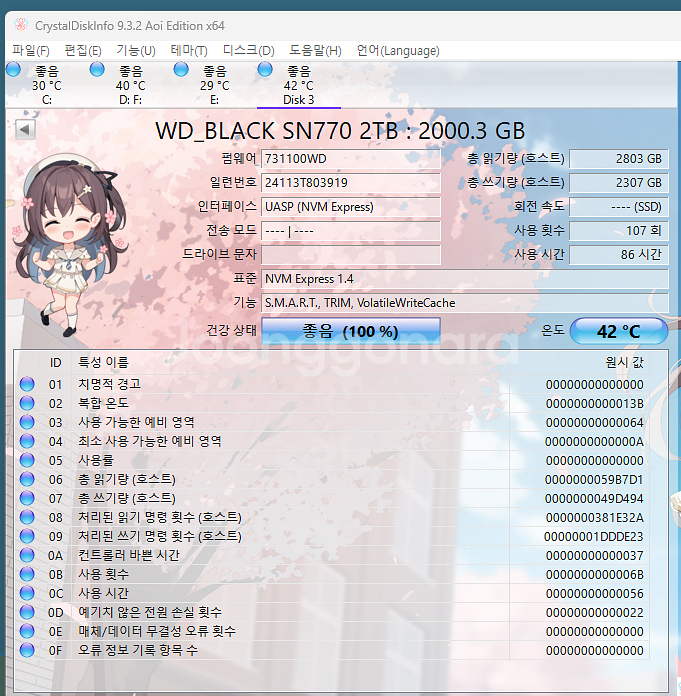Click the empty 드라이브 문자 field
The width and height of the screenshot is (681, 696).
click(351, 254)
